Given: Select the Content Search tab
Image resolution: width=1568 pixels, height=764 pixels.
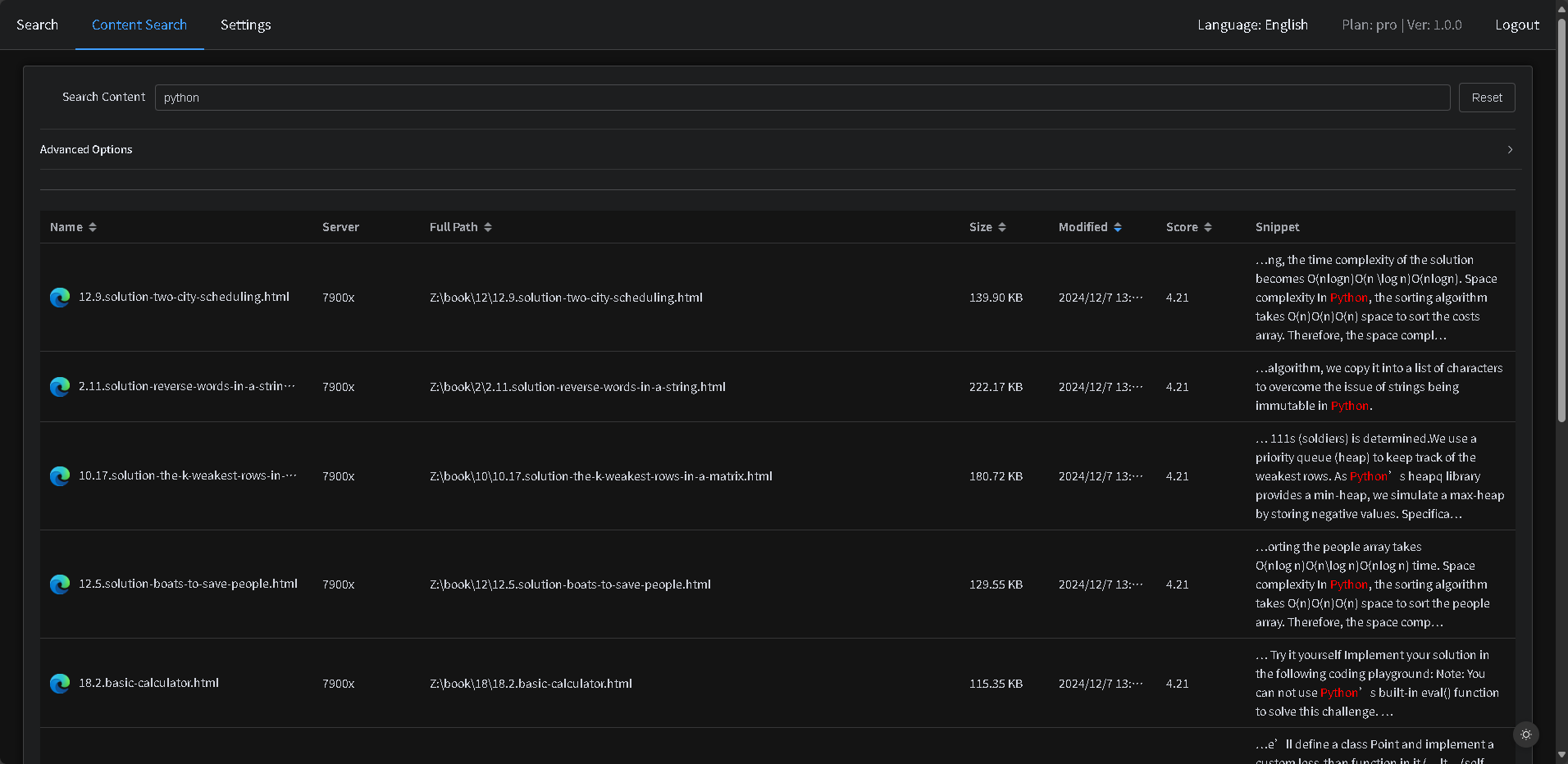Looking at the screenshot, I should pyautogui.click(x=139, y=25).
